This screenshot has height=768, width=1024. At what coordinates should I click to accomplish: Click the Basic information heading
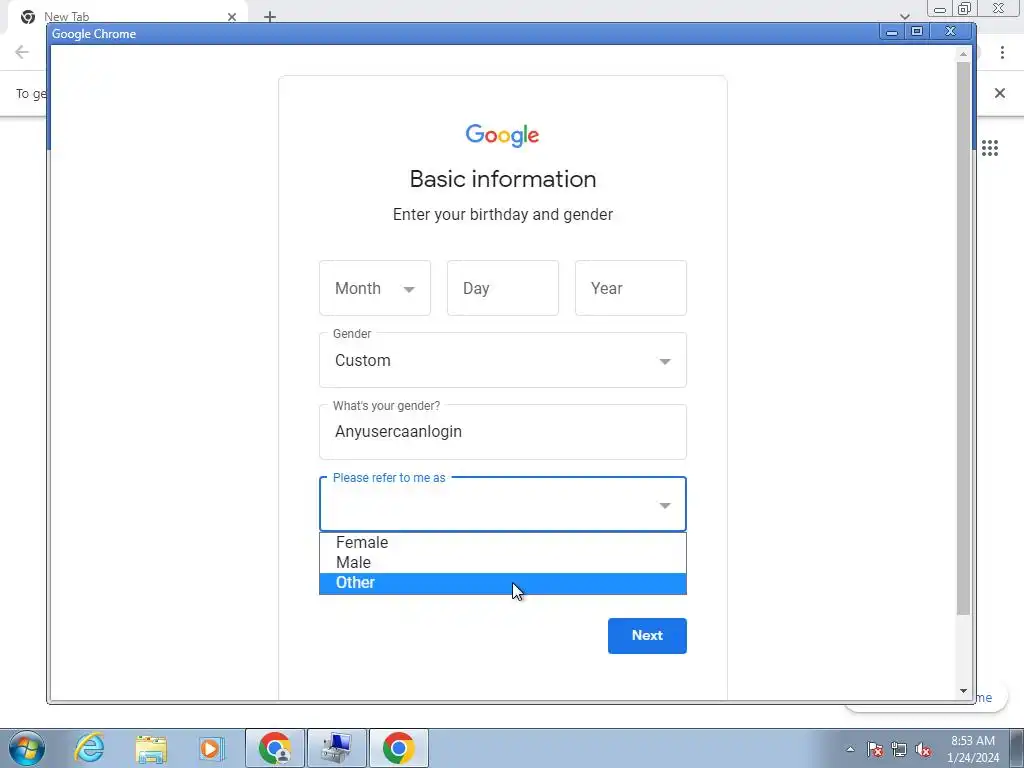(503, 179)
